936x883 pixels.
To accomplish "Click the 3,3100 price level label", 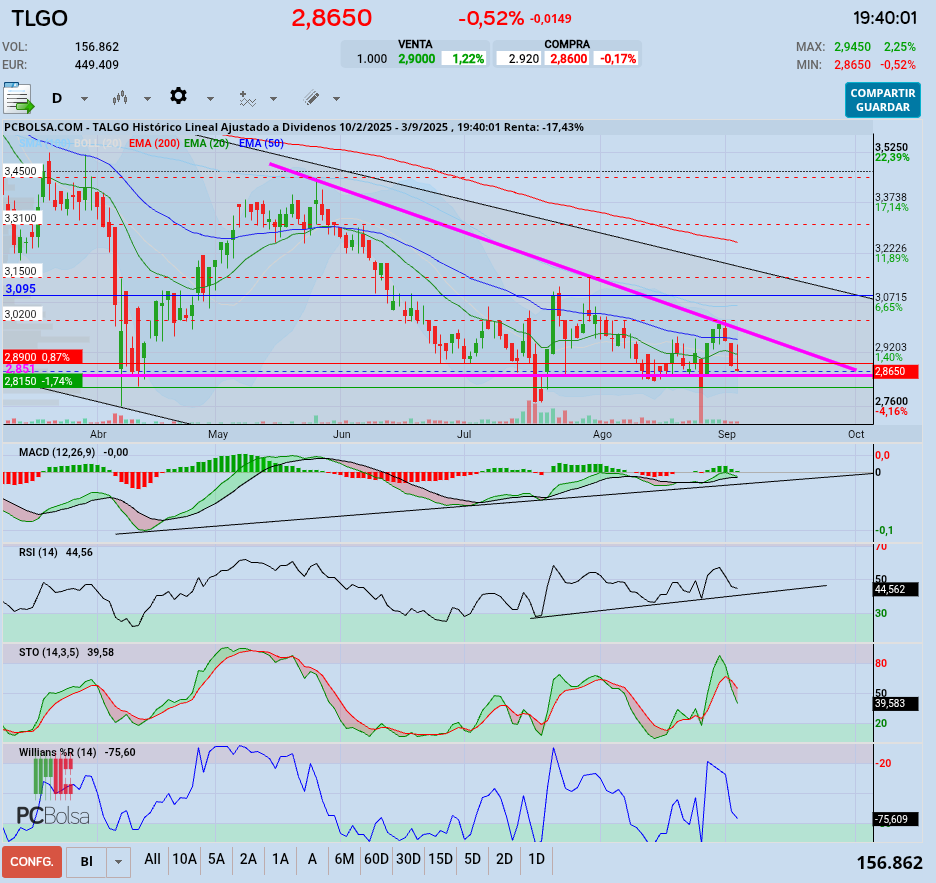I will 21,219.
